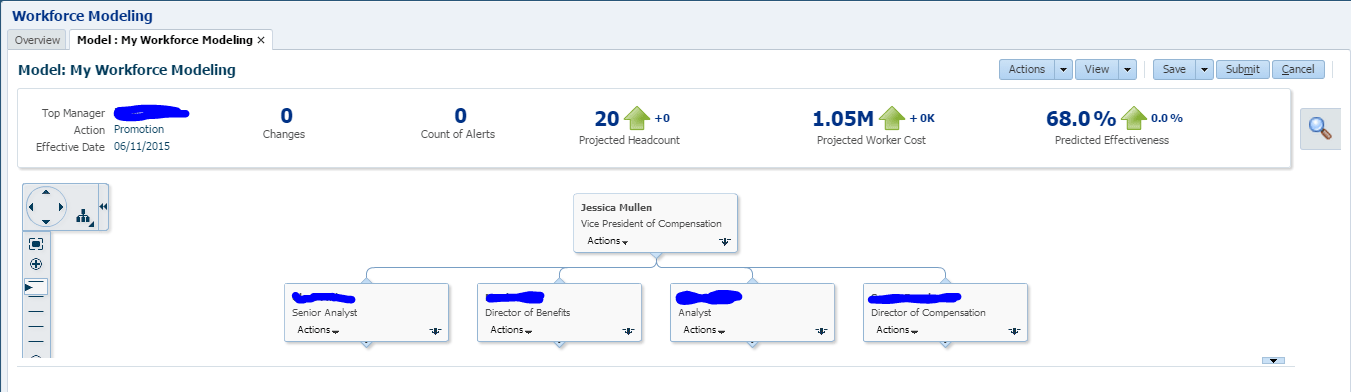The height and width of the screenshot is (392, 1351).
Task: Open the View dropdown arrow
Action: point(1128,69)
